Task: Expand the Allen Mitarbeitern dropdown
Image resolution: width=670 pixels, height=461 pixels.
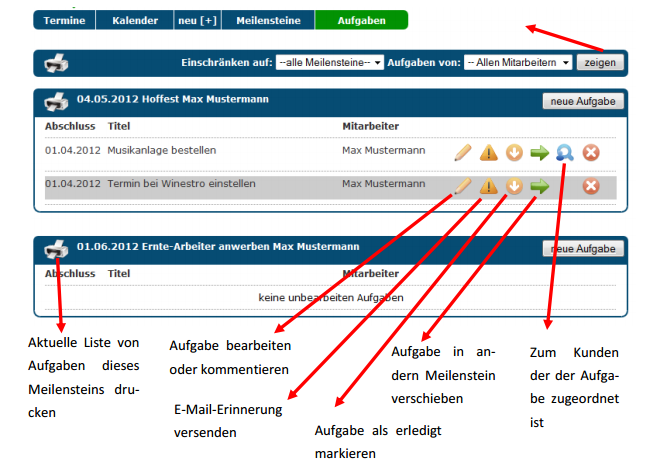Action: coord(518,62)
